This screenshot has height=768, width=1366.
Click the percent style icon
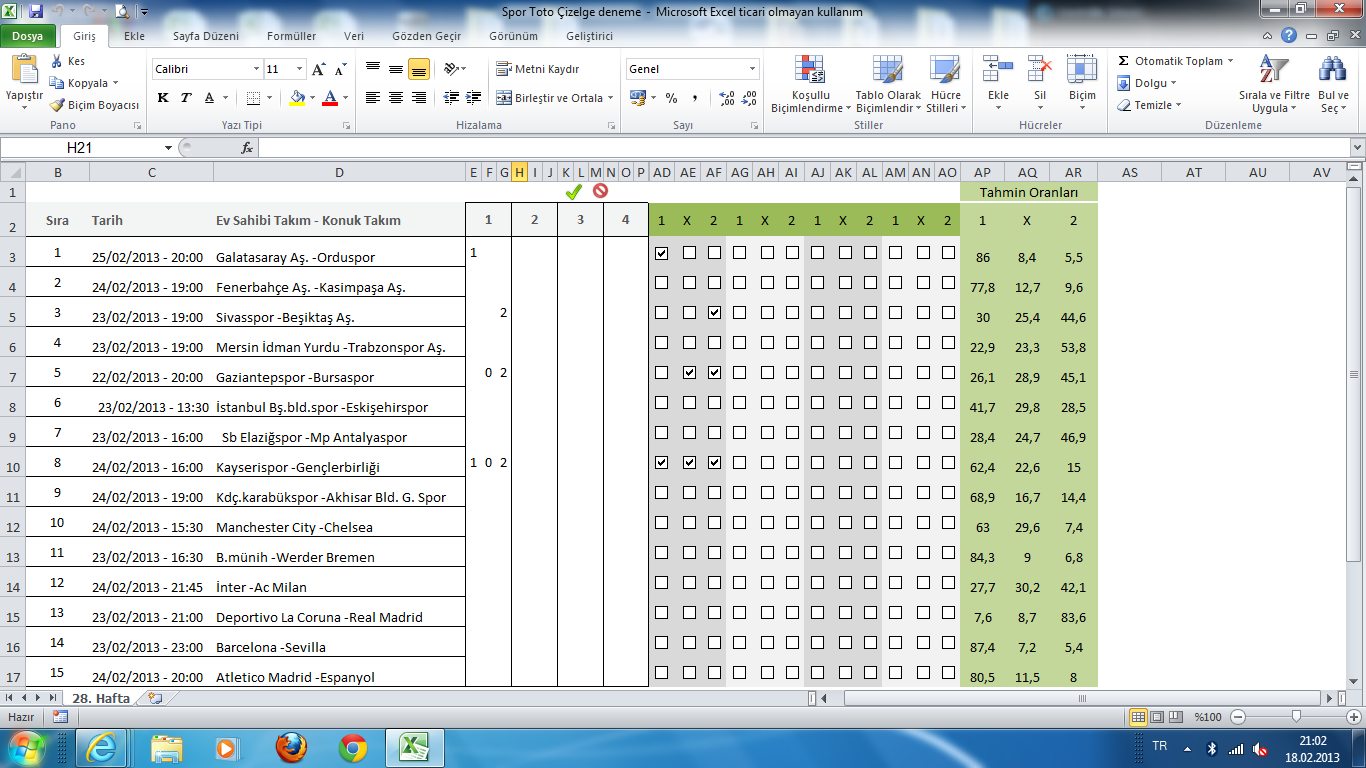point(671,98)
